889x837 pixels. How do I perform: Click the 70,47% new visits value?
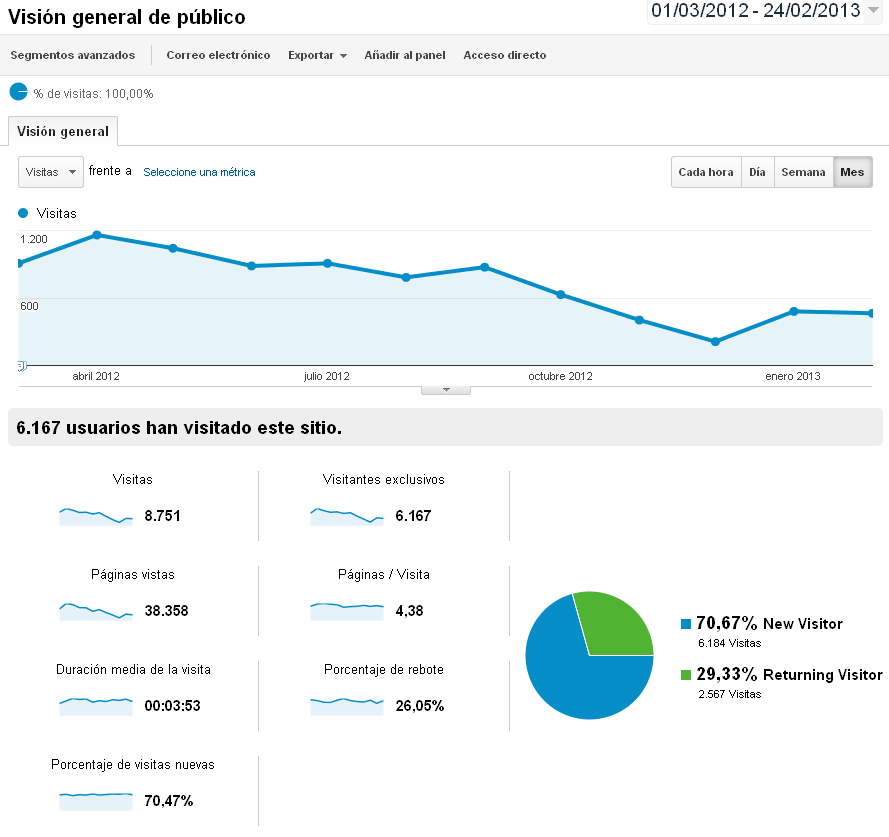(x=168, y=801)
